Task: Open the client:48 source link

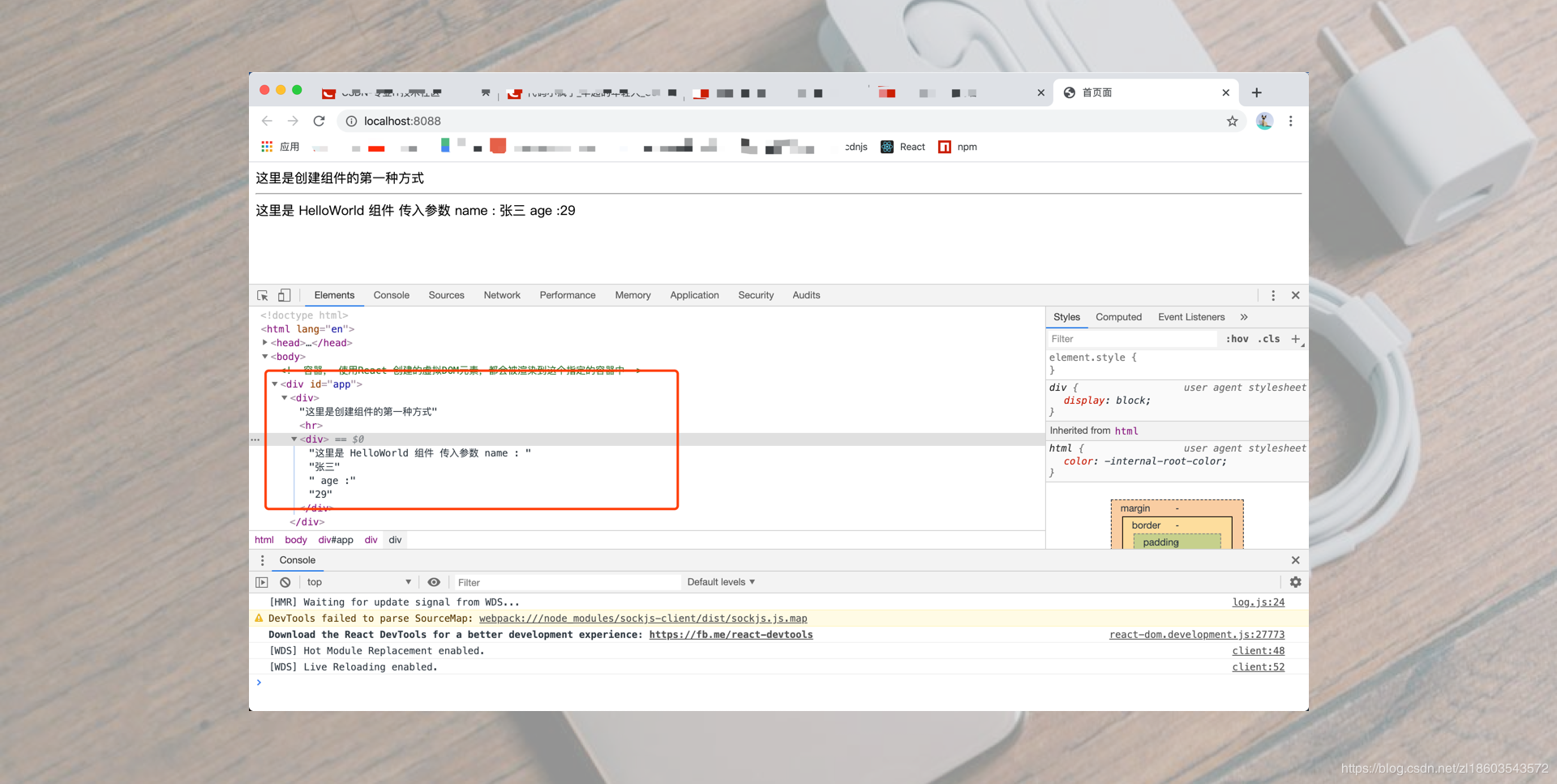Action: (1259, 651)
